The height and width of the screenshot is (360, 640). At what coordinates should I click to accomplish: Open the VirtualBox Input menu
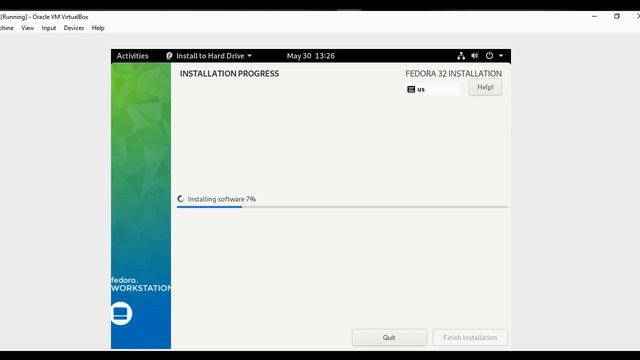49,28
